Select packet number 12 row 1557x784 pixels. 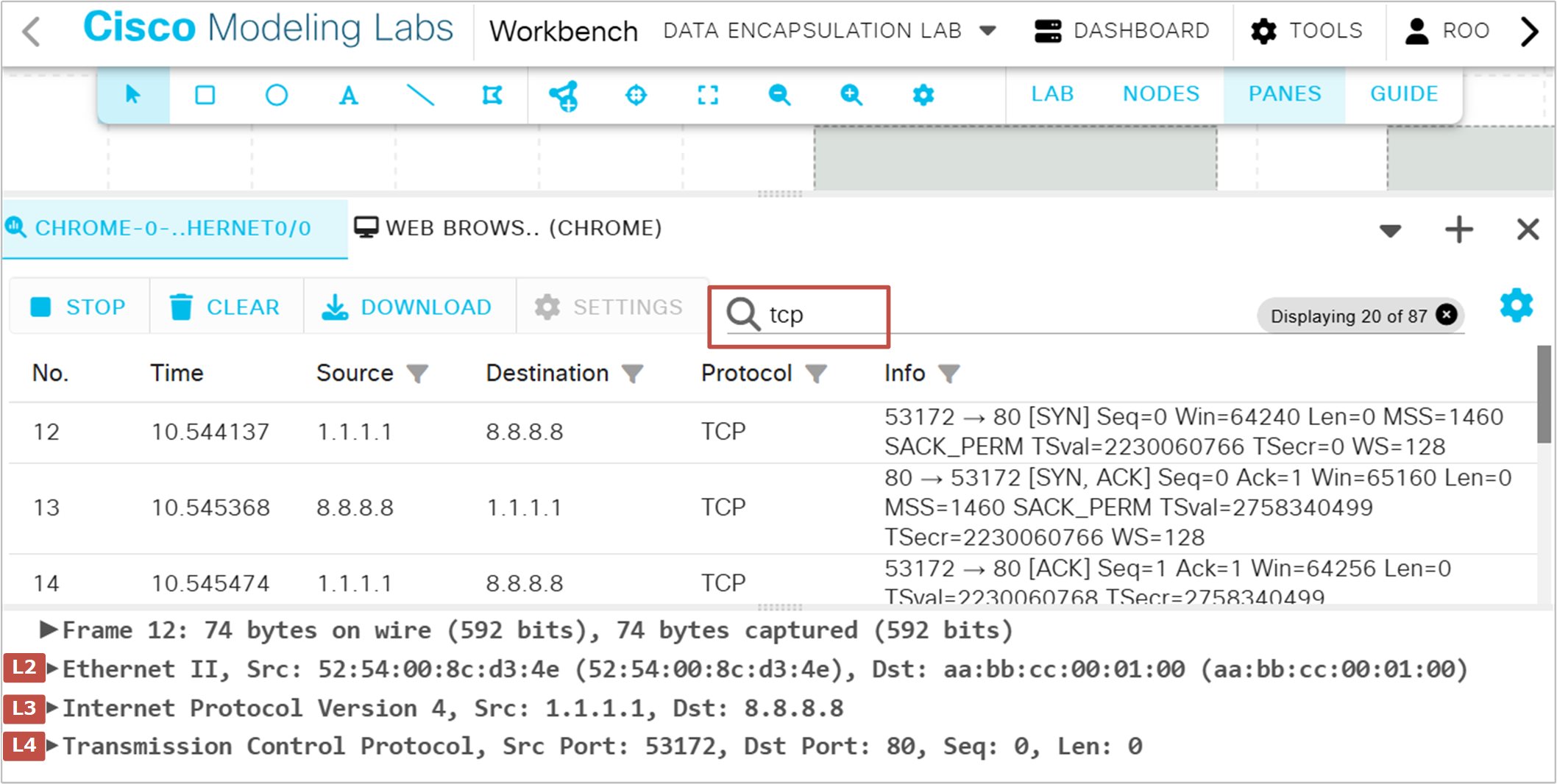[773, 432]
